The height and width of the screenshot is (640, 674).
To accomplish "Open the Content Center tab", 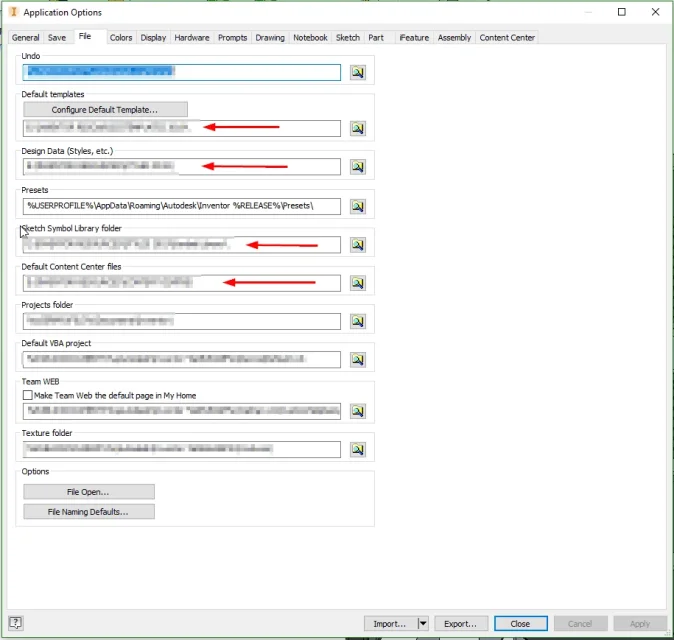I will click(507, 37).
